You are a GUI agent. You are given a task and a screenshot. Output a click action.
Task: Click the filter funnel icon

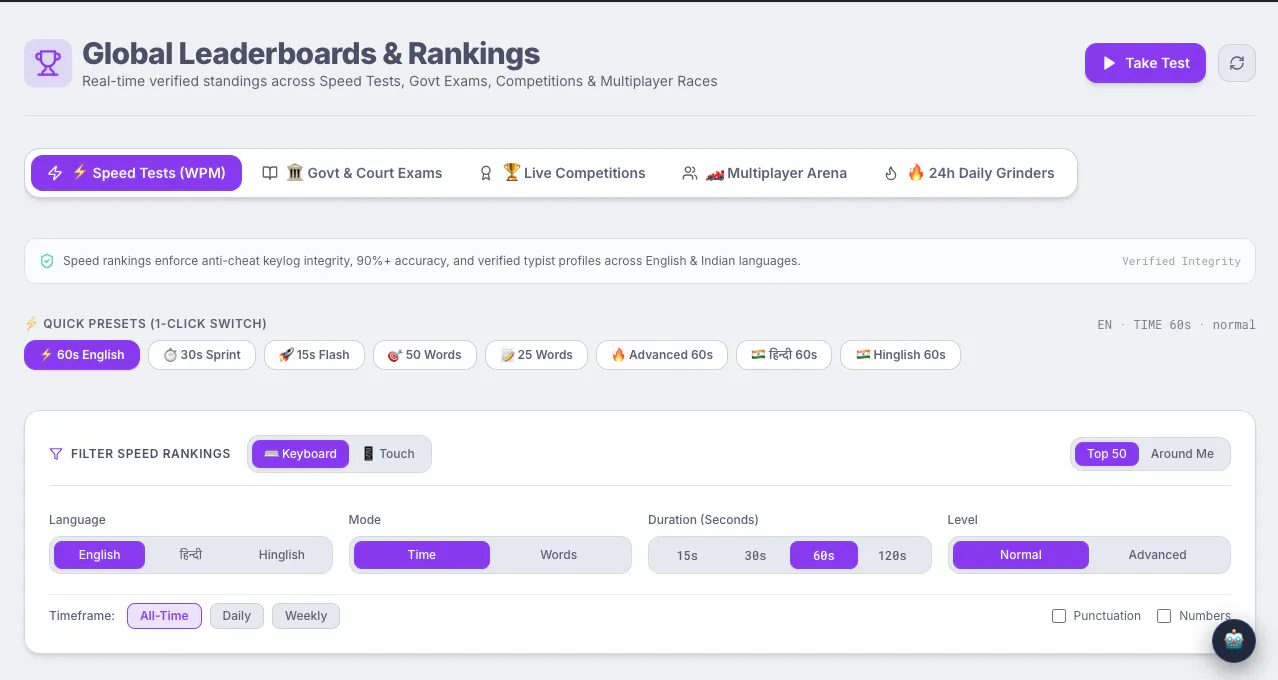pos(56,454)
